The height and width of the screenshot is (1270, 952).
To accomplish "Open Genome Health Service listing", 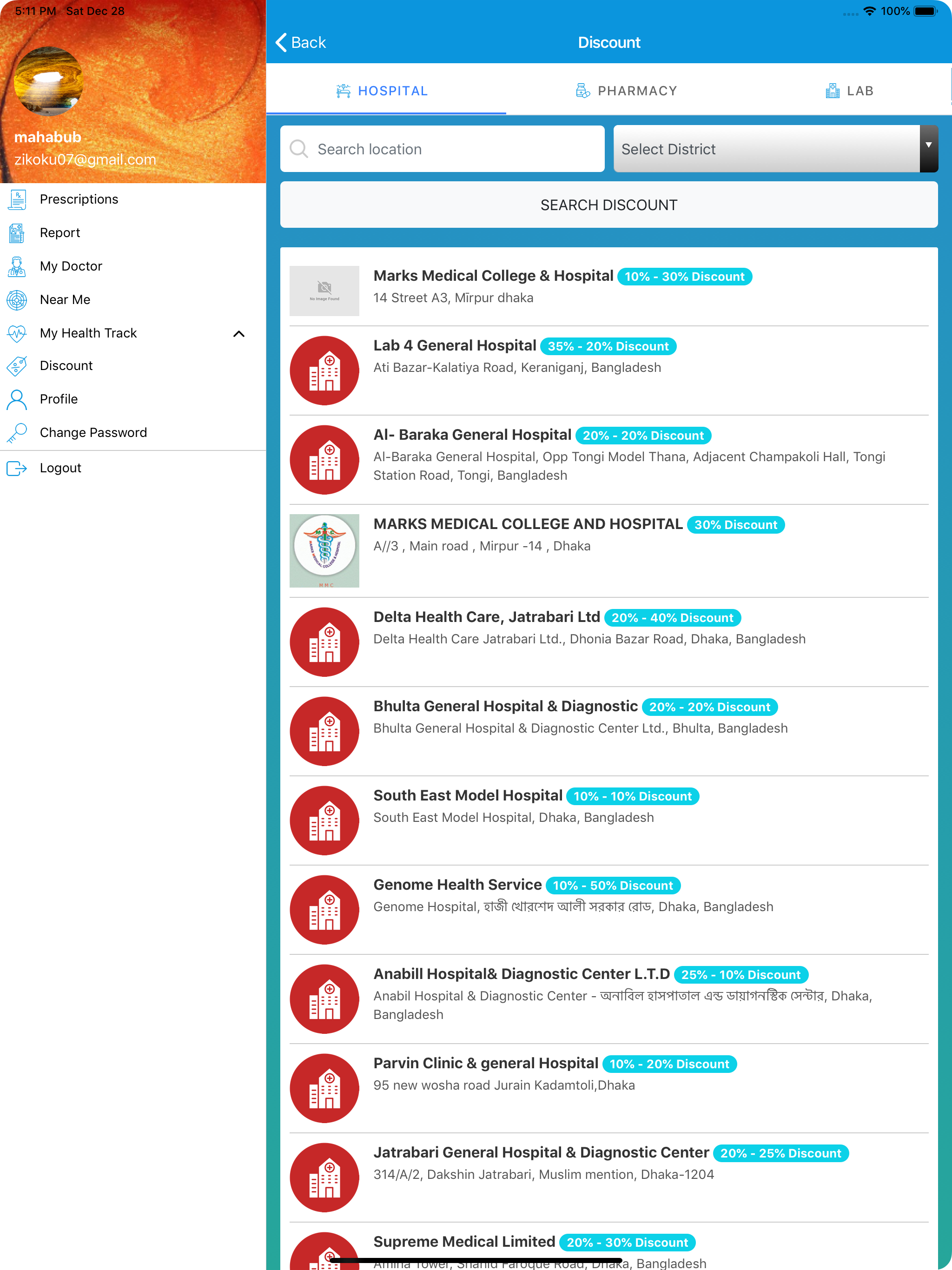I will click(x=609, y=910).
